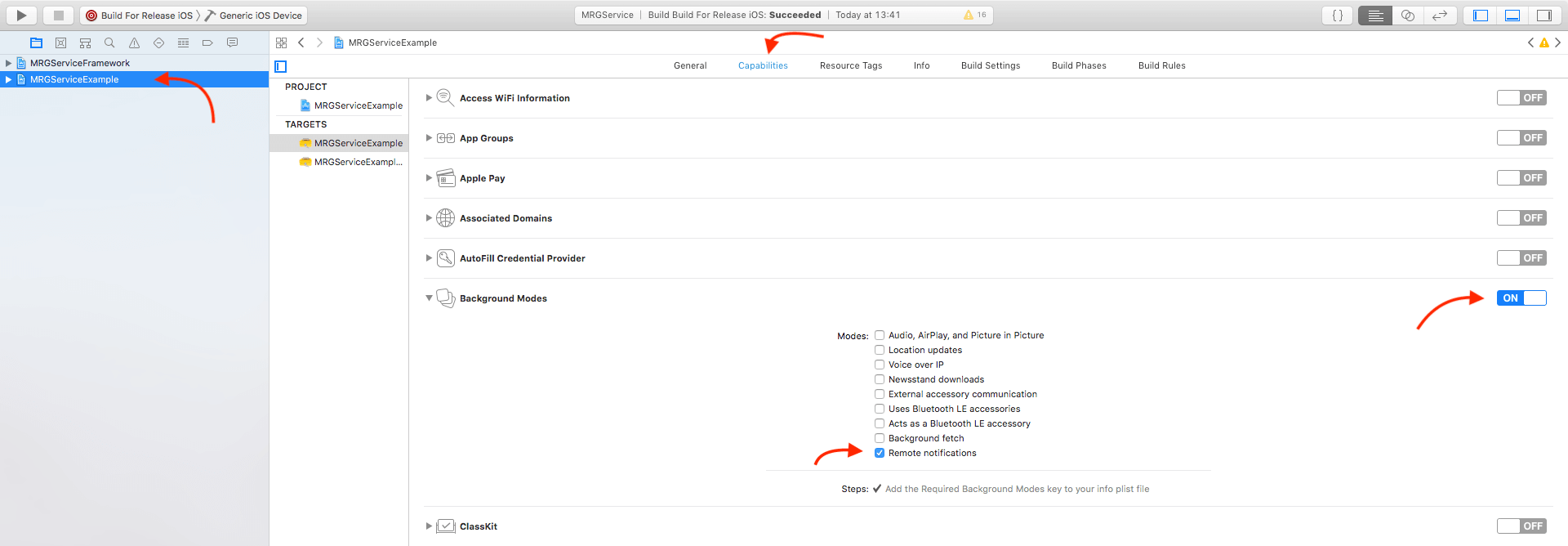Click the warning count indicator in the status bar

coord(975,15)
